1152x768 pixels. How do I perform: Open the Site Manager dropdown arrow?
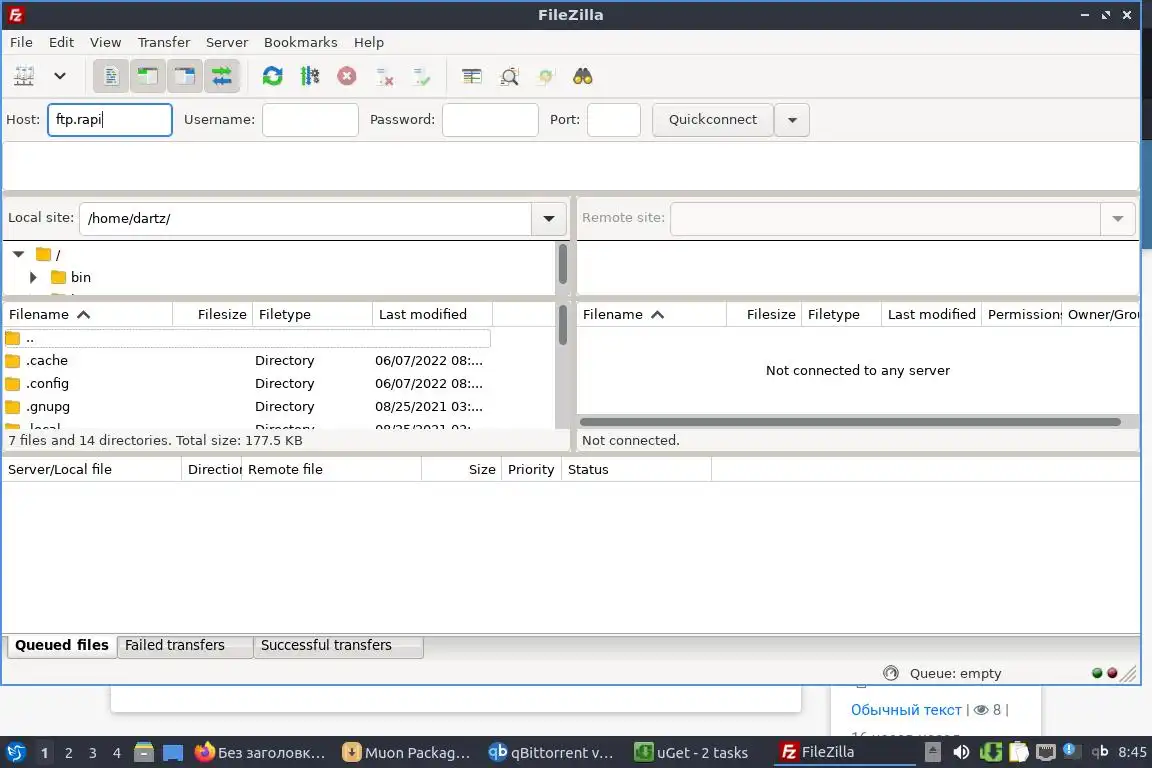click(60, 76)
